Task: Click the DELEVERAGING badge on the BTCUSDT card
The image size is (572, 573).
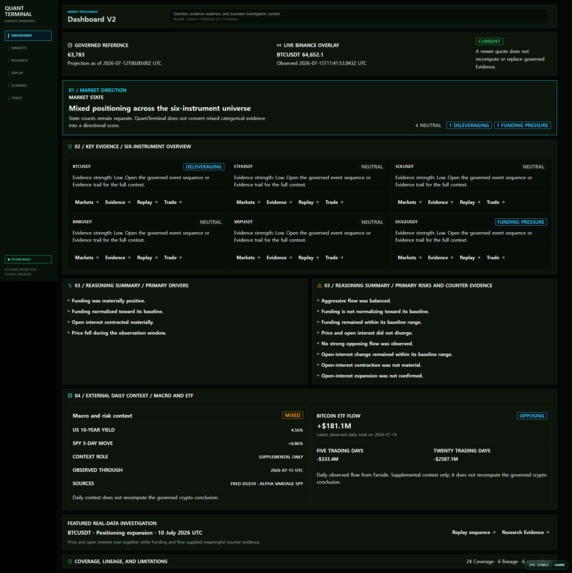Action: [x=204, y=167]
